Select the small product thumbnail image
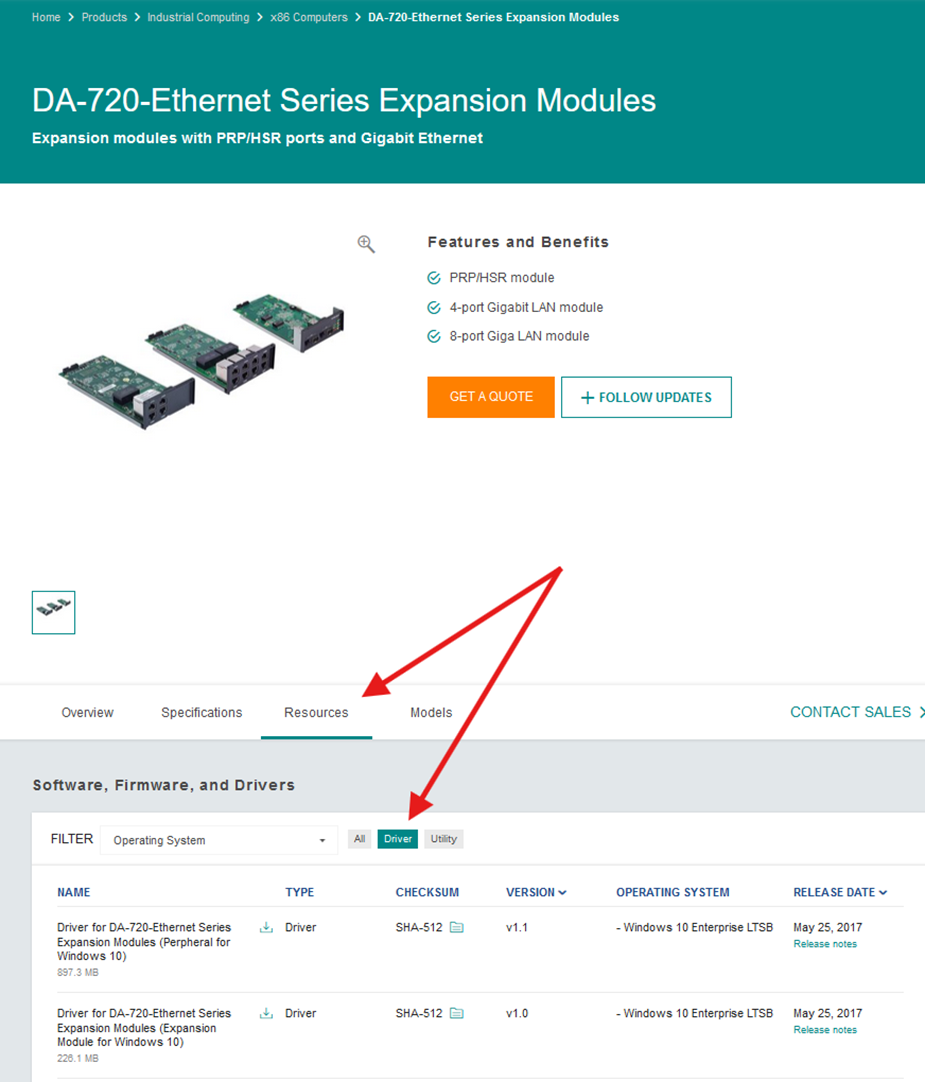Viewport: 925px width, 1082px height. [x=54, y=612]
